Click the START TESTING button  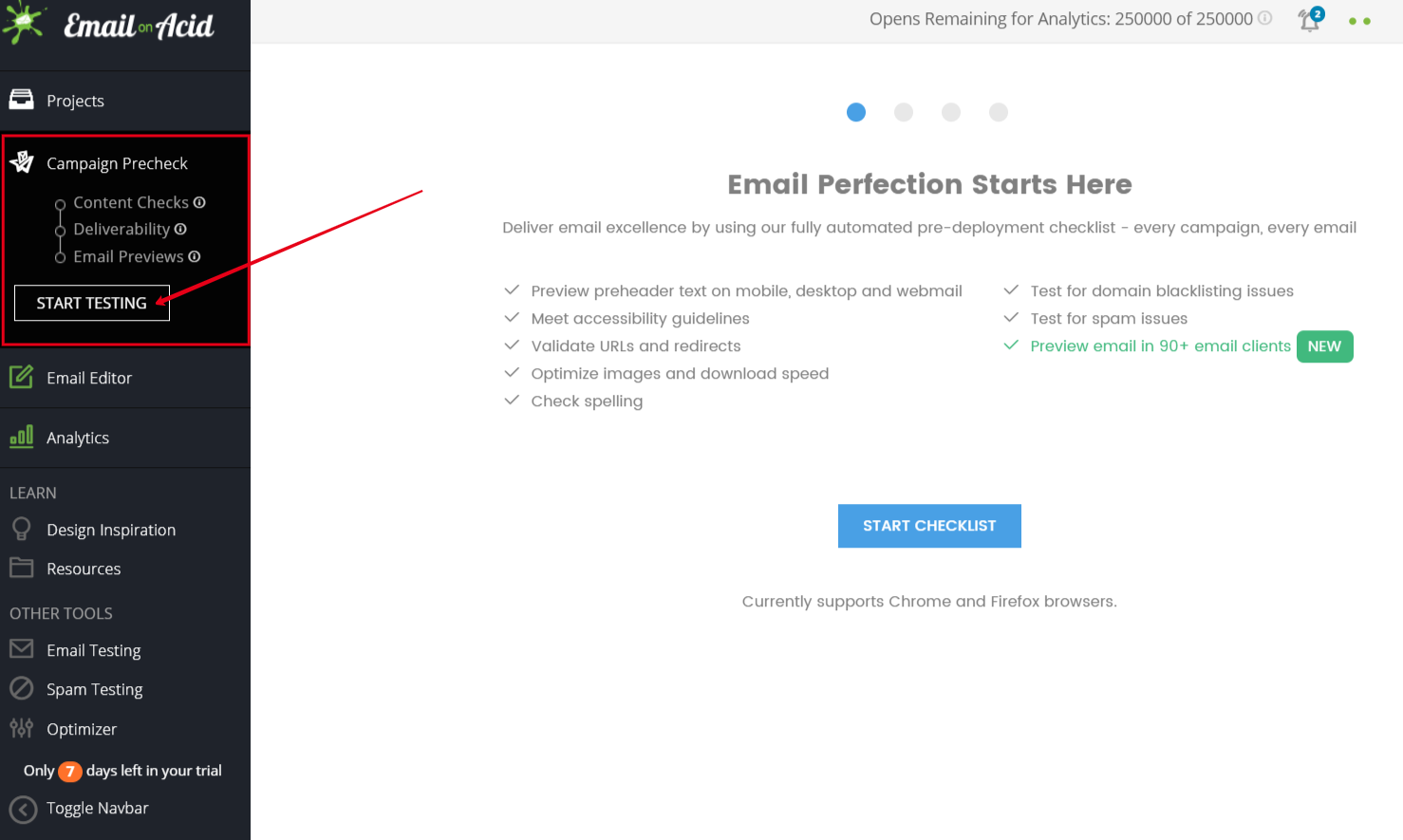92,303
